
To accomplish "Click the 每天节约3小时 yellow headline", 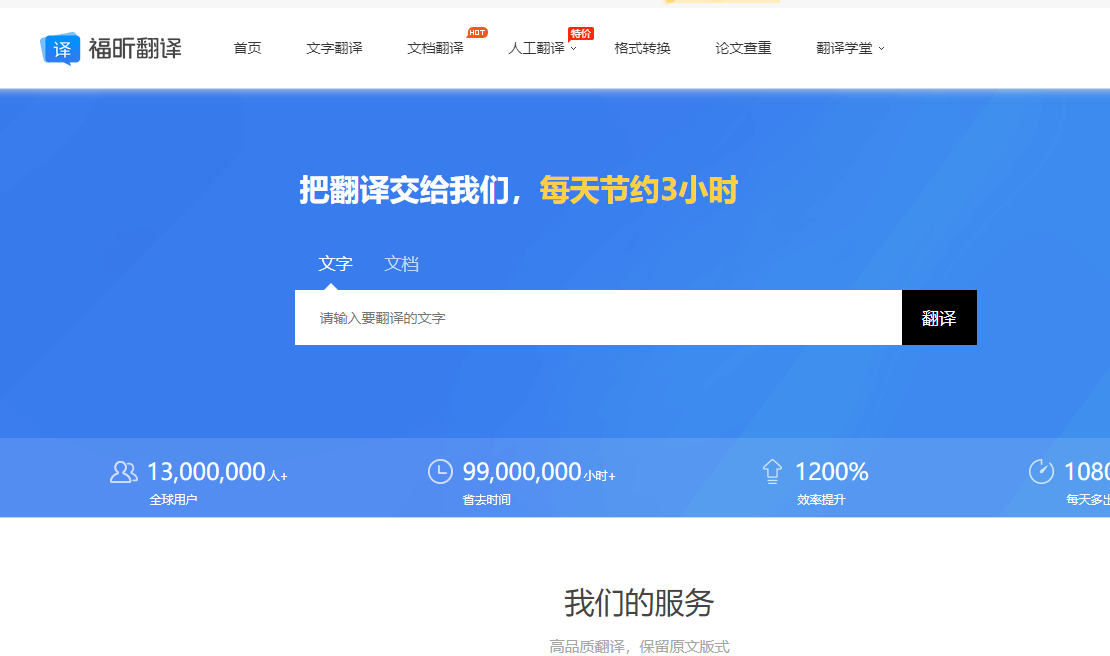I will [639, 190].
